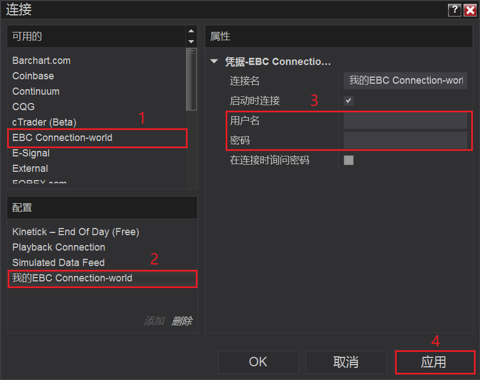Move provider list up with arrow
This screenshot has height=380, width=480.
click(191, 31)
